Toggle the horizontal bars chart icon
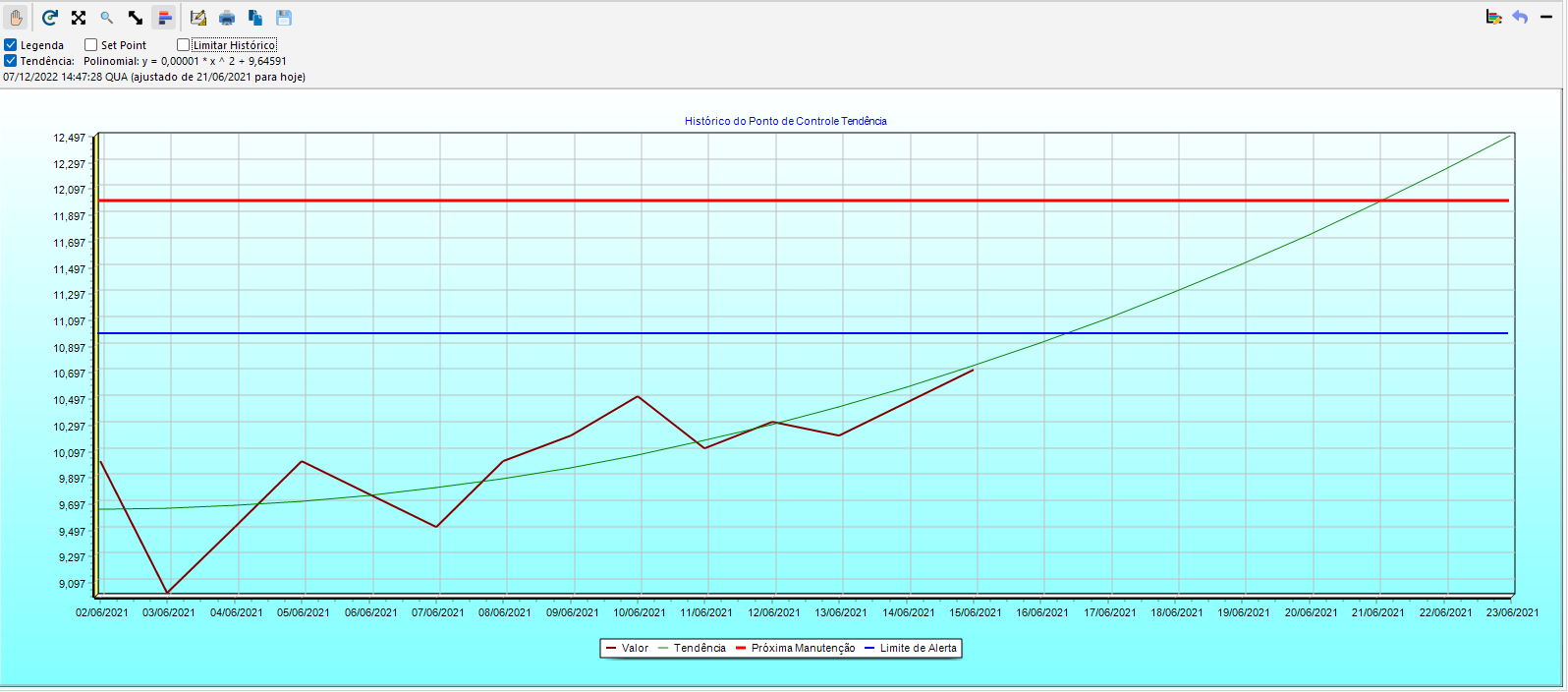Image resolution: width=1568 pixels, height=692 pixels. tap(164, 18)
